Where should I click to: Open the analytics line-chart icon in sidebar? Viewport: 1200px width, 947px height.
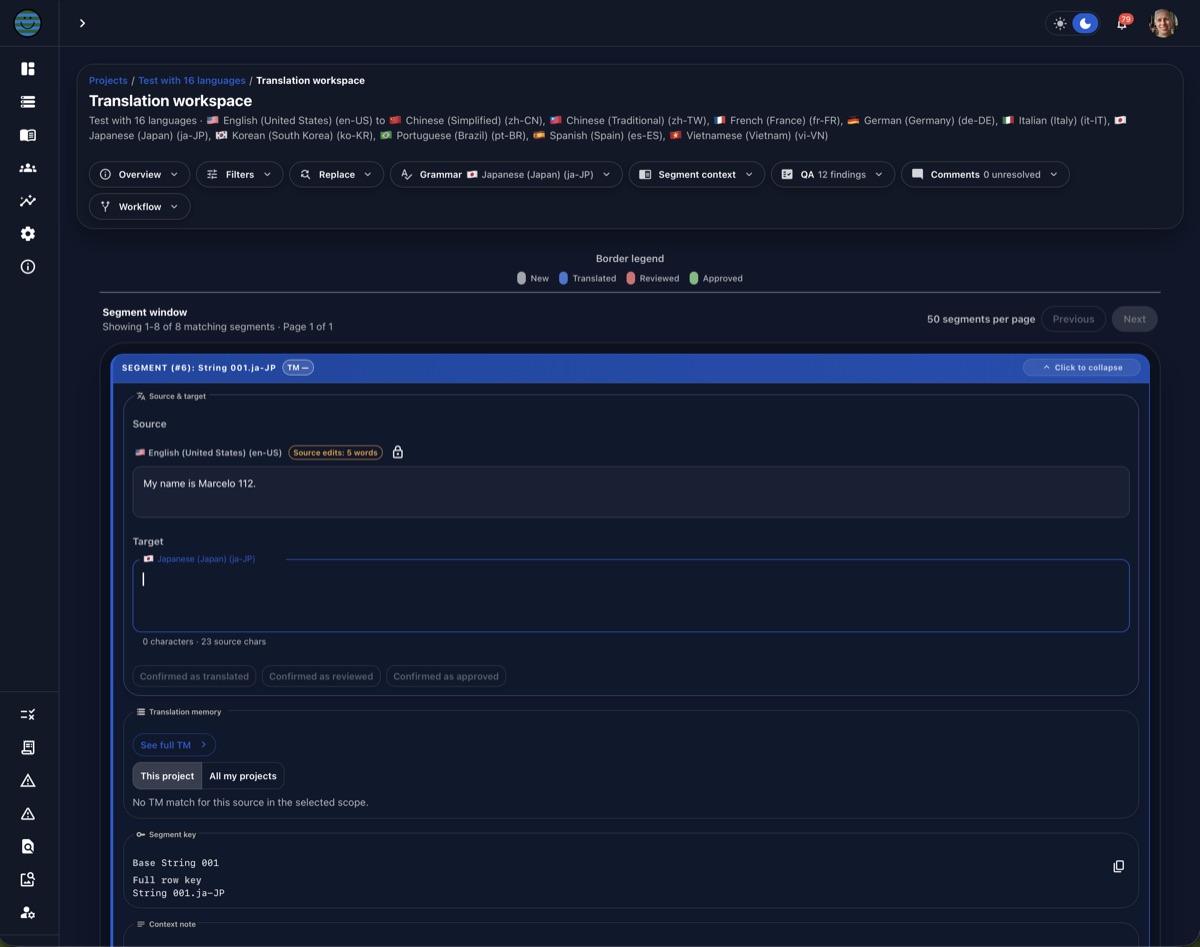(28, 201)
